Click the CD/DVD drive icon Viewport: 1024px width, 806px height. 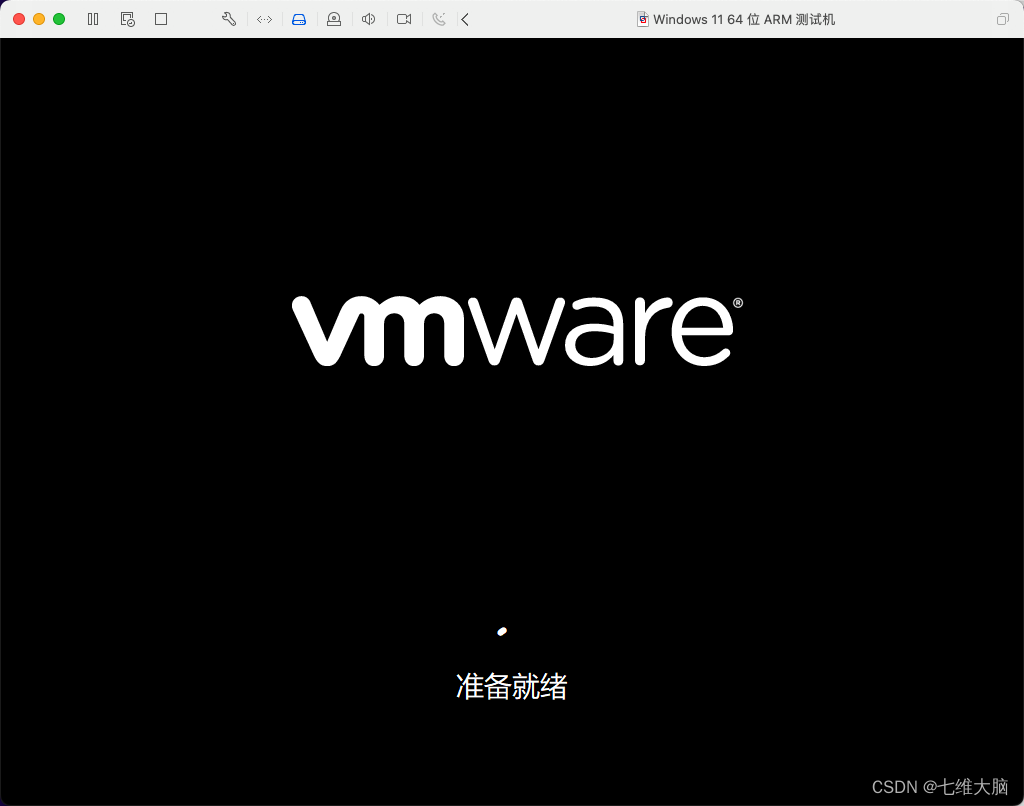click(334, 19)
